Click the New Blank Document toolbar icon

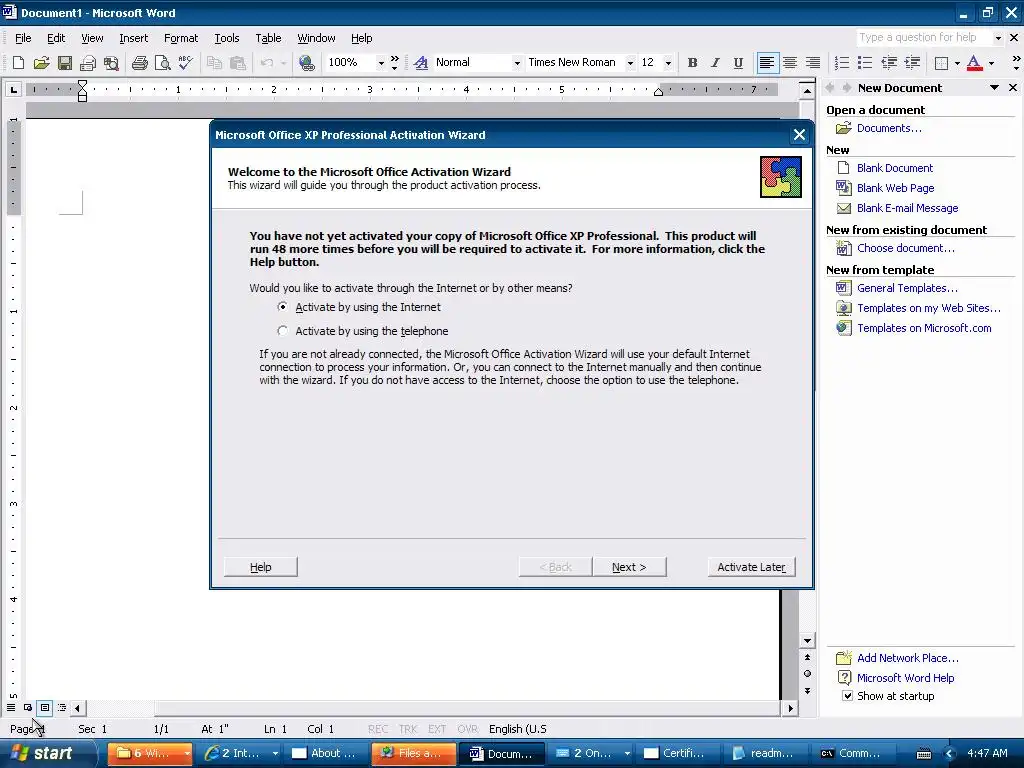click(x=18, y=63)
